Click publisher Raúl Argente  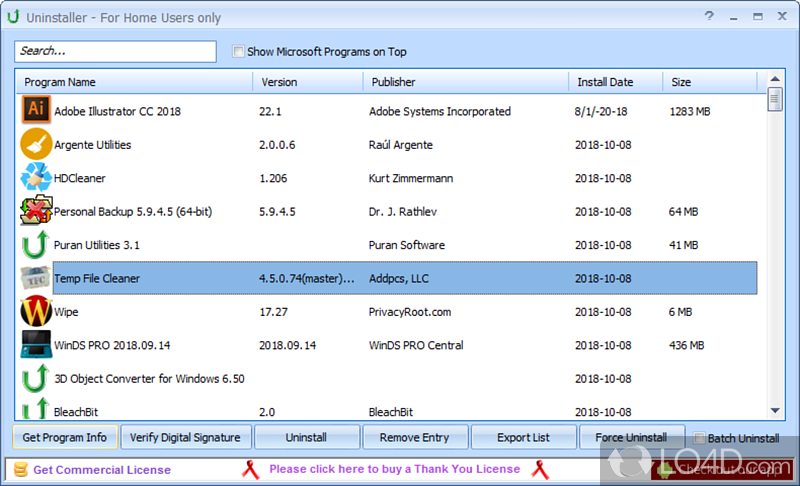[401, 145]
